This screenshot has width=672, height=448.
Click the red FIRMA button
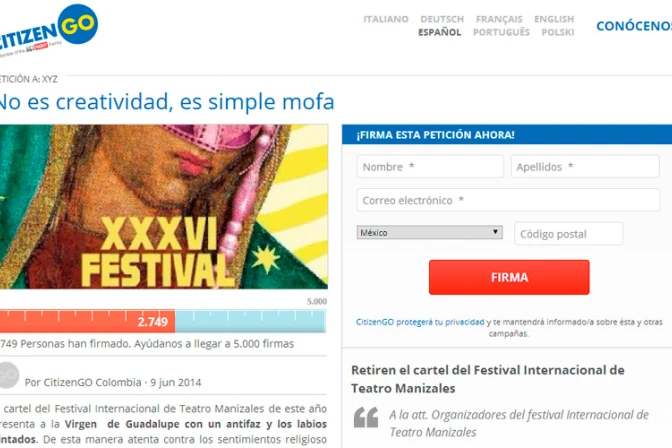[509, 277]
